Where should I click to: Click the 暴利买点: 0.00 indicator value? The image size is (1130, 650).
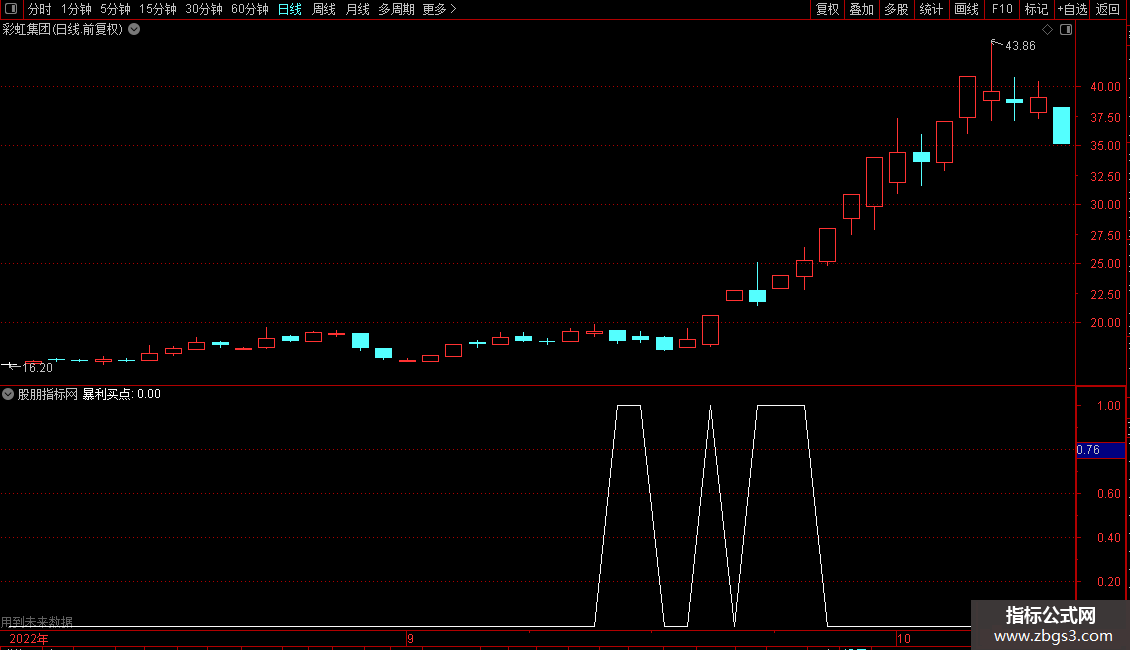pos(121,394)
